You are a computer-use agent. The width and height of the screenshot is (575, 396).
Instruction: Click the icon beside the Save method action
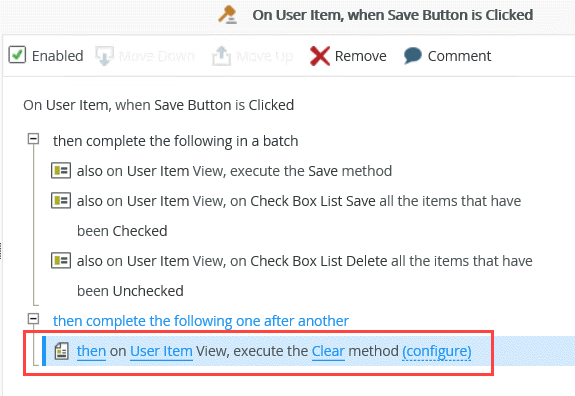61,170
